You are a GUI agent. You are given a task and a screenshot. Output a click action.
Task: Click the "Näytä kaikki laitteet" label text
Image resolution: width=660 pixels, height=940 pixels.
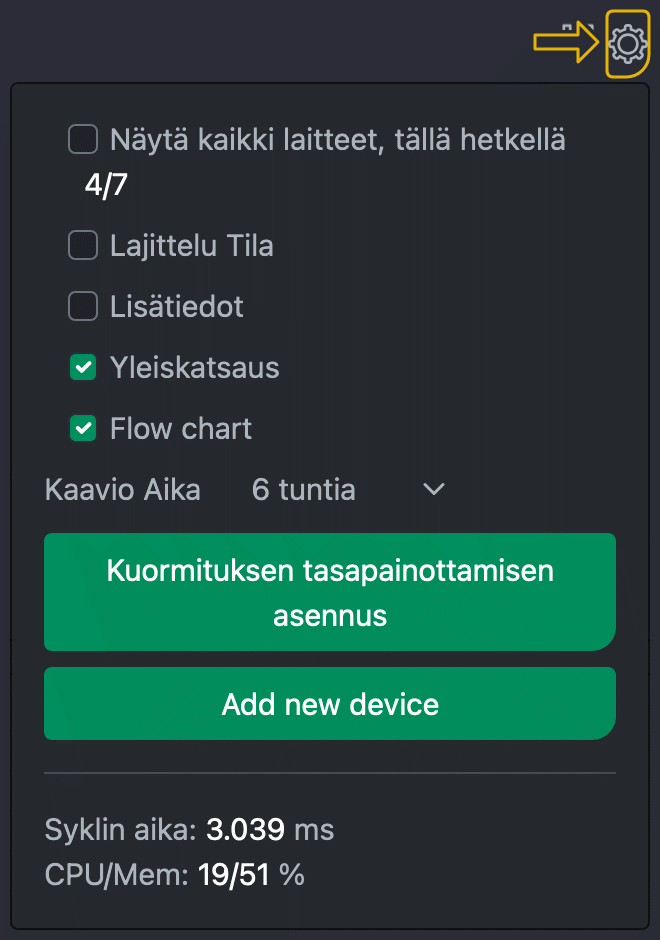click(x=338, y=140)
